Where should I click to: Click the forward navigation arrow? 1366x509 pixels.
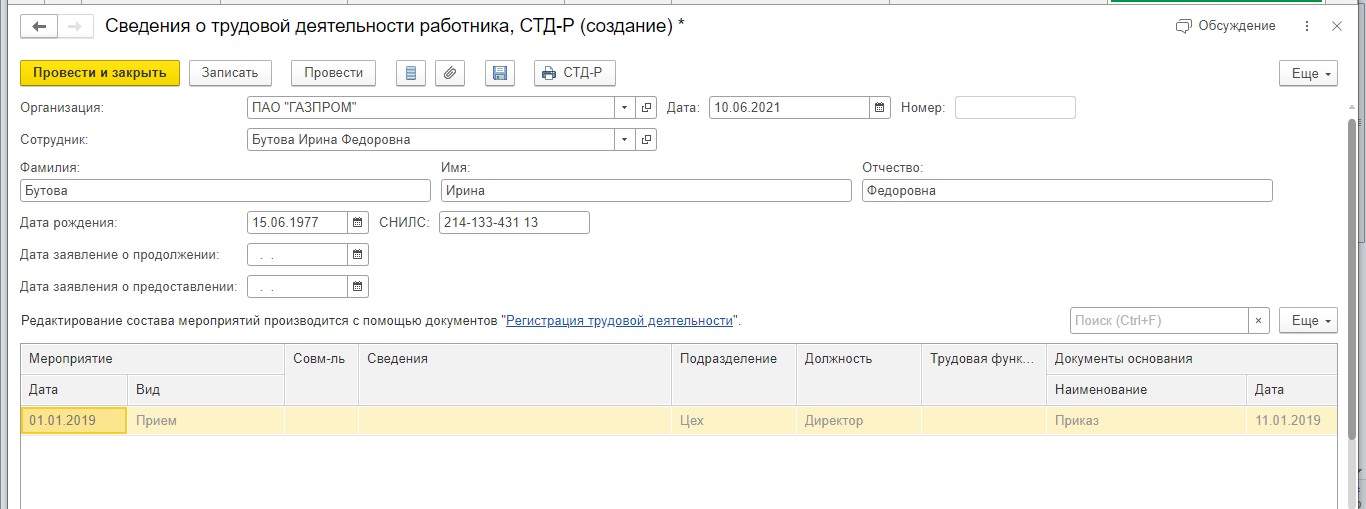tap(75, 26)
